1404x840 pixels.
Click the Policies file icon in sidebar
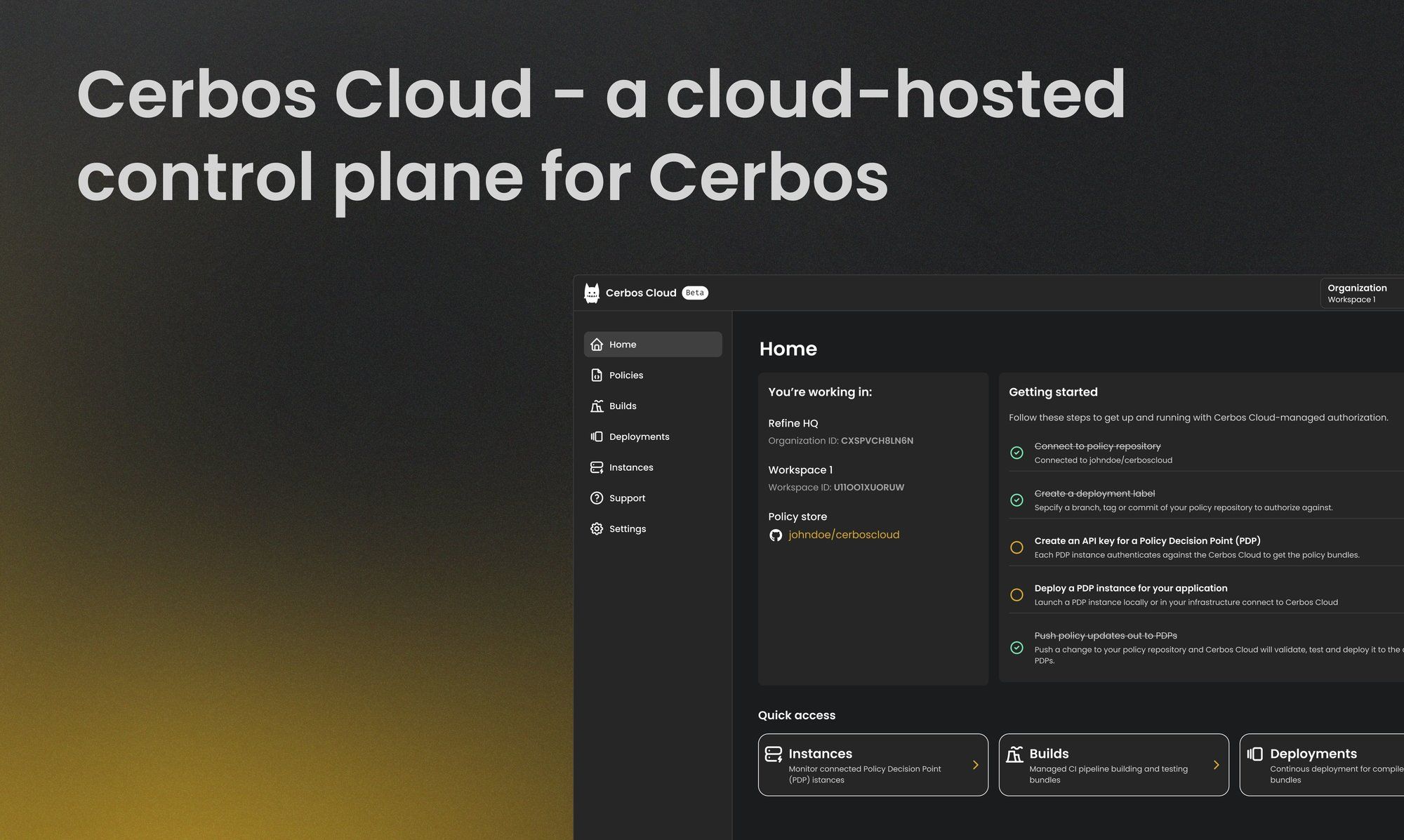click(597, 375)
